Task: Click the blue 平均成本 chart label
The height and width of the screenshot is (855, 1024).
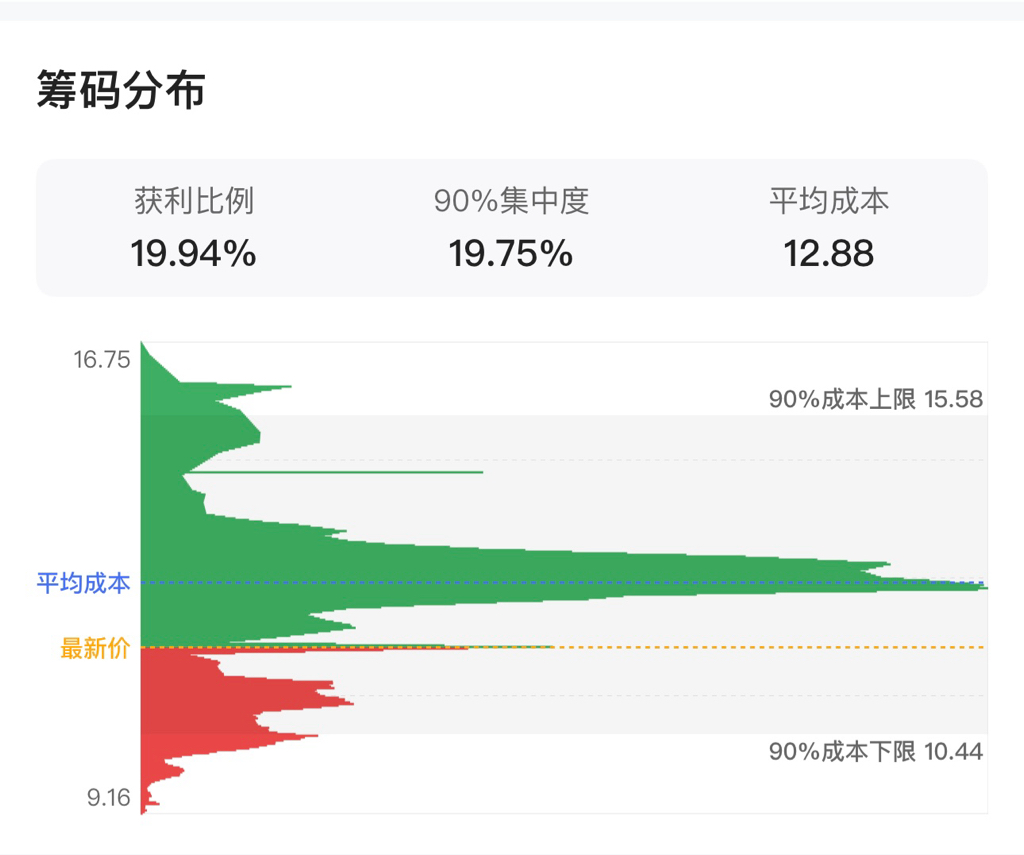Action: coord(84,583)
